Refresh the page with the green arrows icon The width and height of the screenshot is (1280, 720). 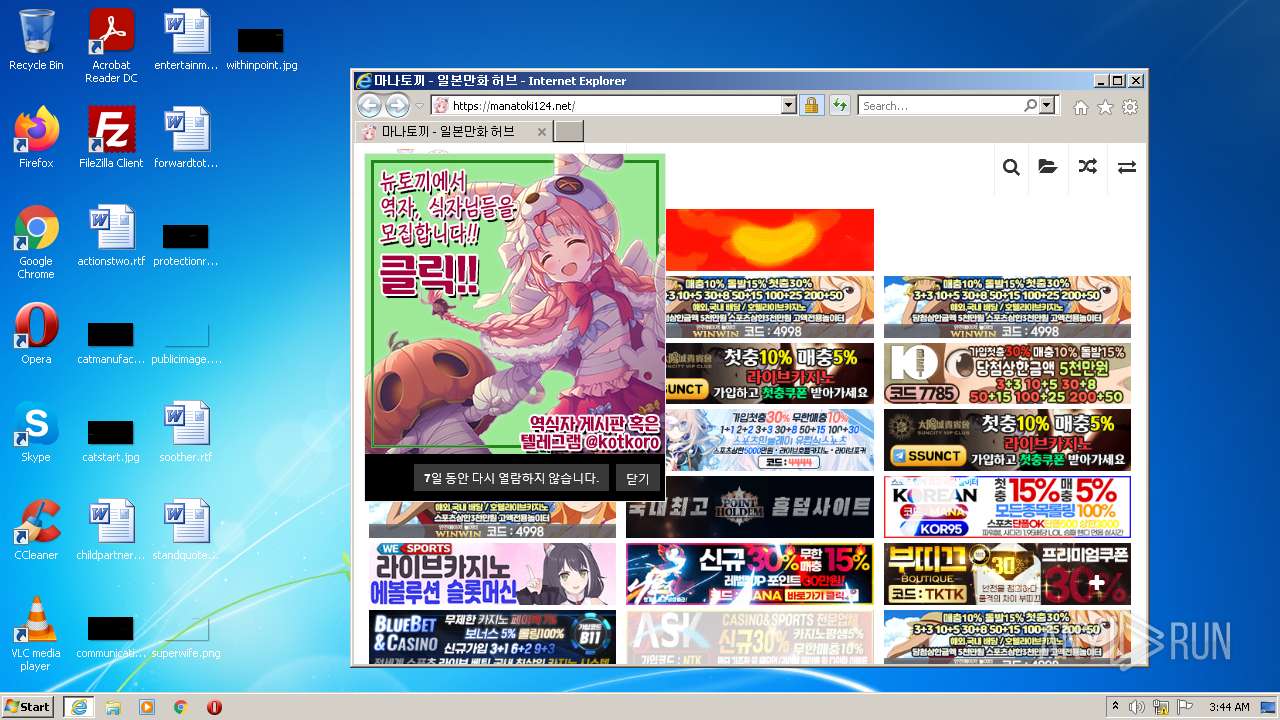point(839,105)
